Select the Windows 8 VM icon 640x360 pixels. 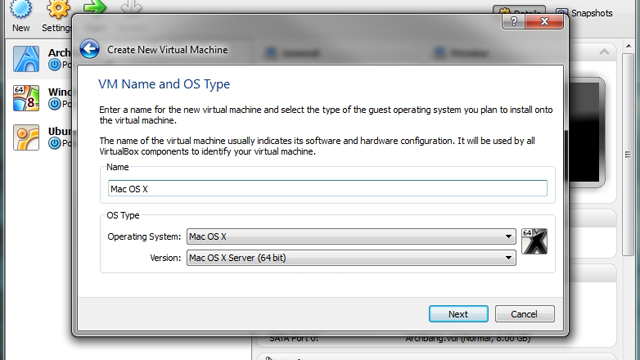[26, 98]
